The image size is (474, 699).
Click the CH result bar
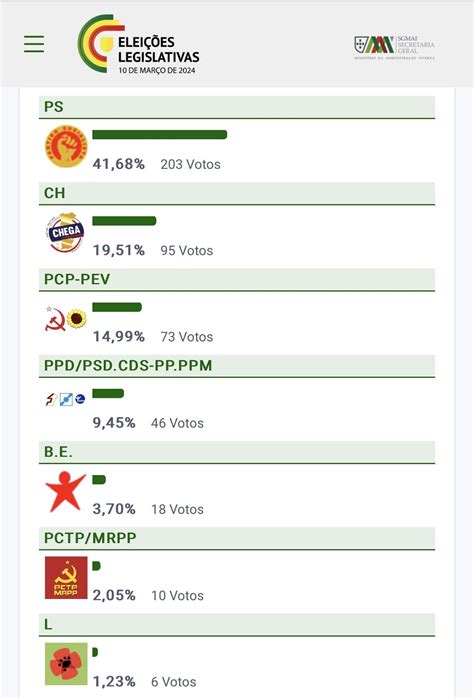(124, 221)
